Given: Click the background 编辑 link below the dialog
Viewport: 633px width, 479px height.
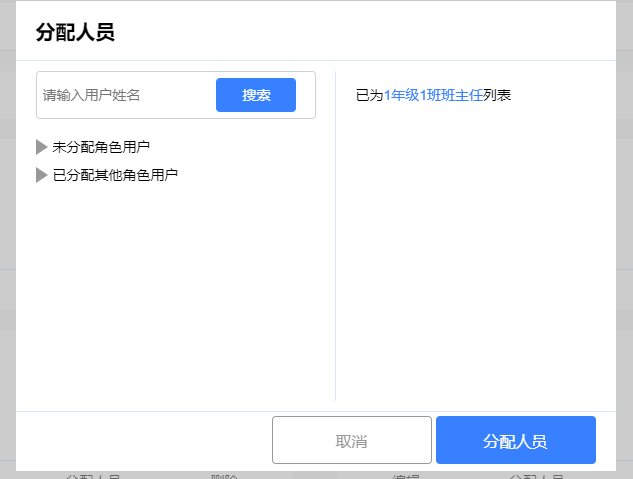Looking at the screenshot, I should (406, 476).
